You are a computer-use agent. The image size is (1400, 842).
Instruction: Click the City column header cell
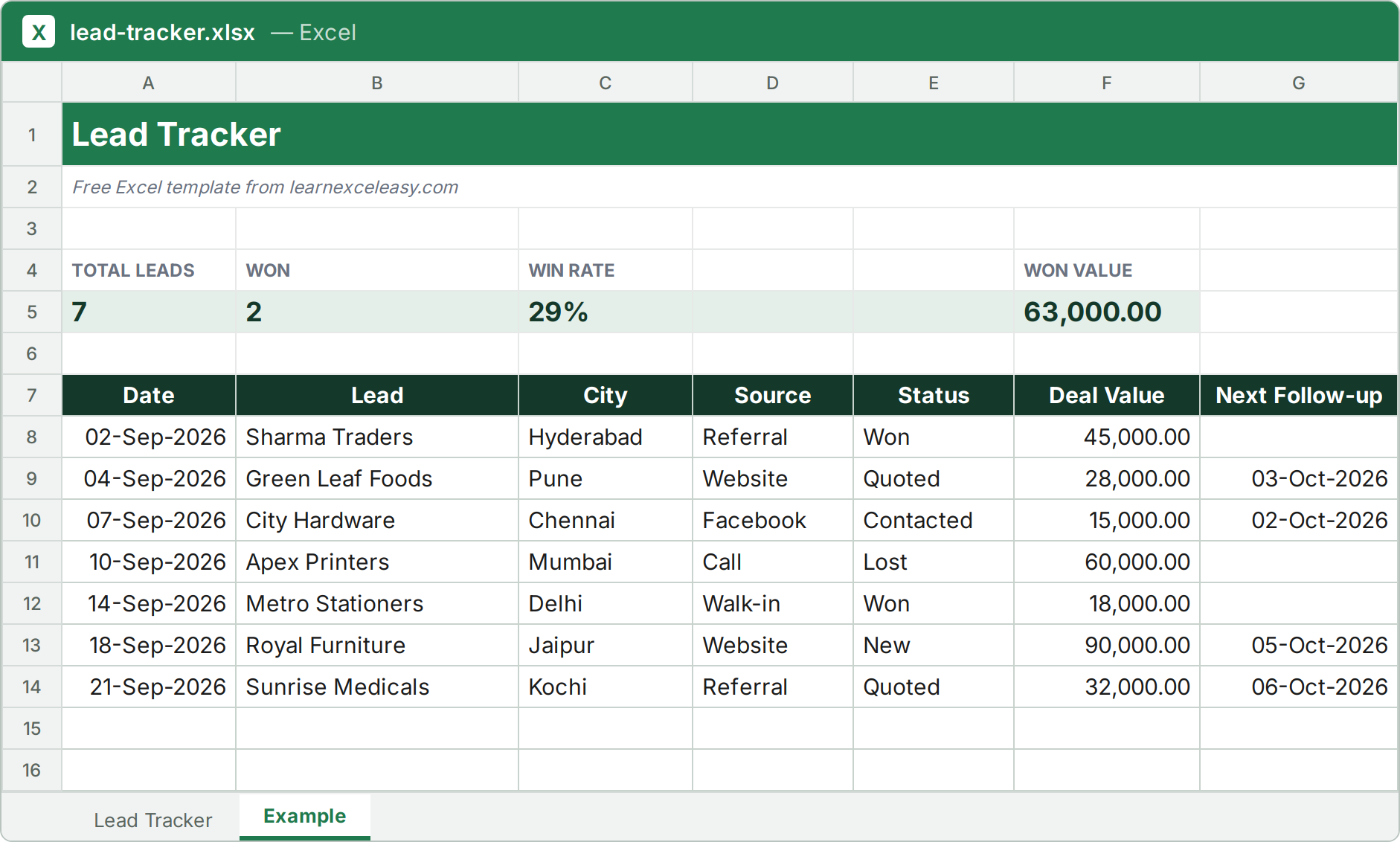pyautogui.click(x=606, y=395)
